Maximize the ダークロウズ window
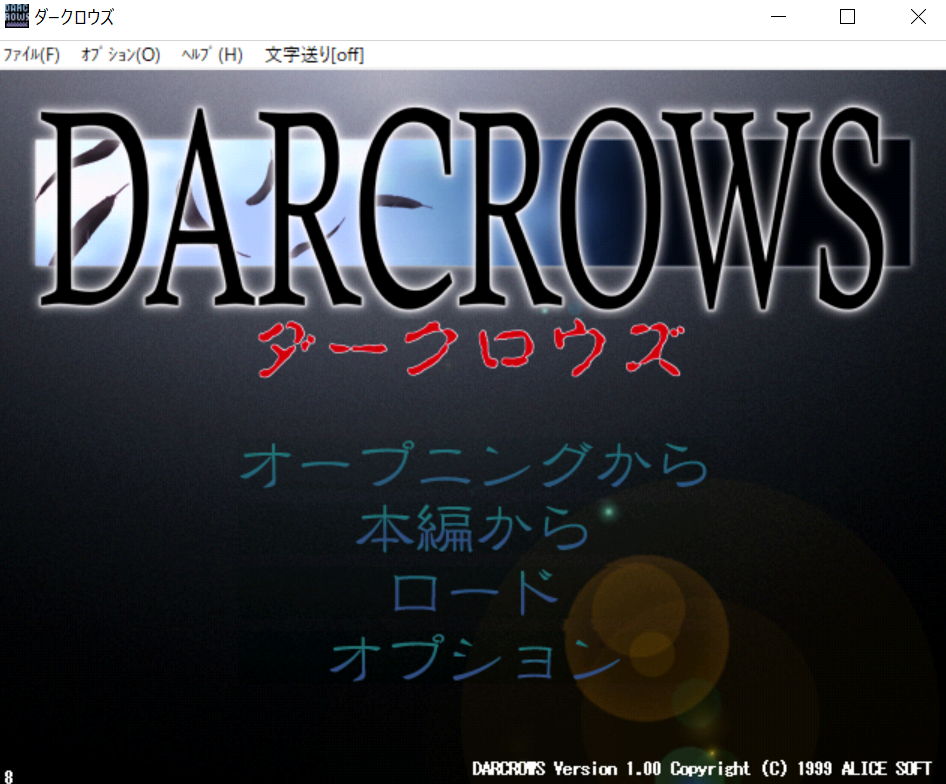This screenshot has height=784, width=946. (x=847, y=16)
